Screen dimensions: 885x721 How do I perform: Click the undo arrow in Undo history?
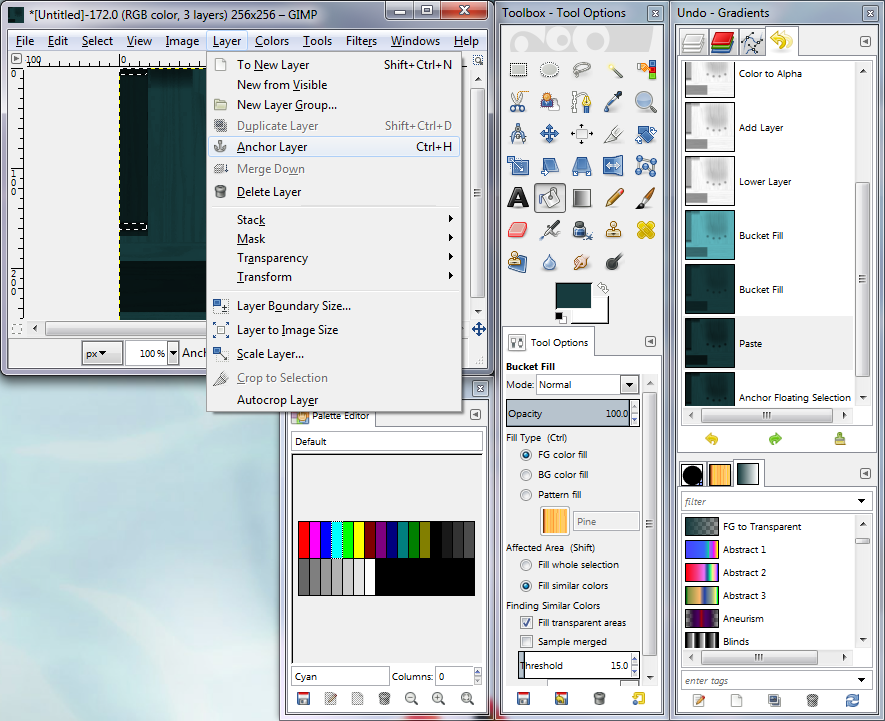(711, 438)
